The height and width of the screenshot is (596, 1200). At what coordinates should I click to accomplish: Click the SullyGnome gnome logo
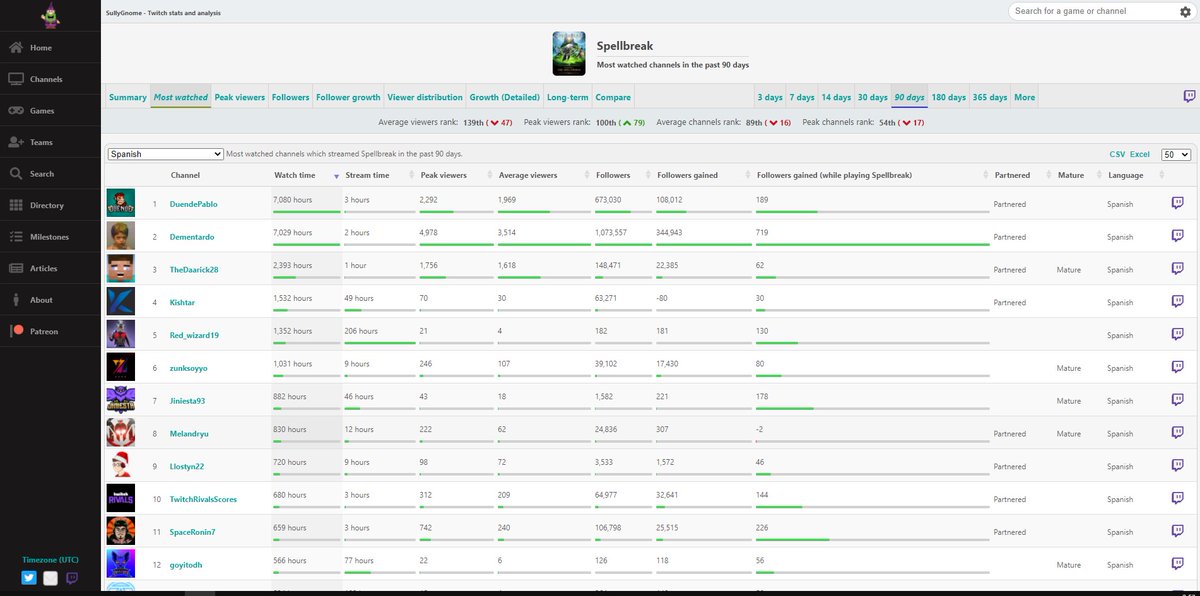pos(50,15)
